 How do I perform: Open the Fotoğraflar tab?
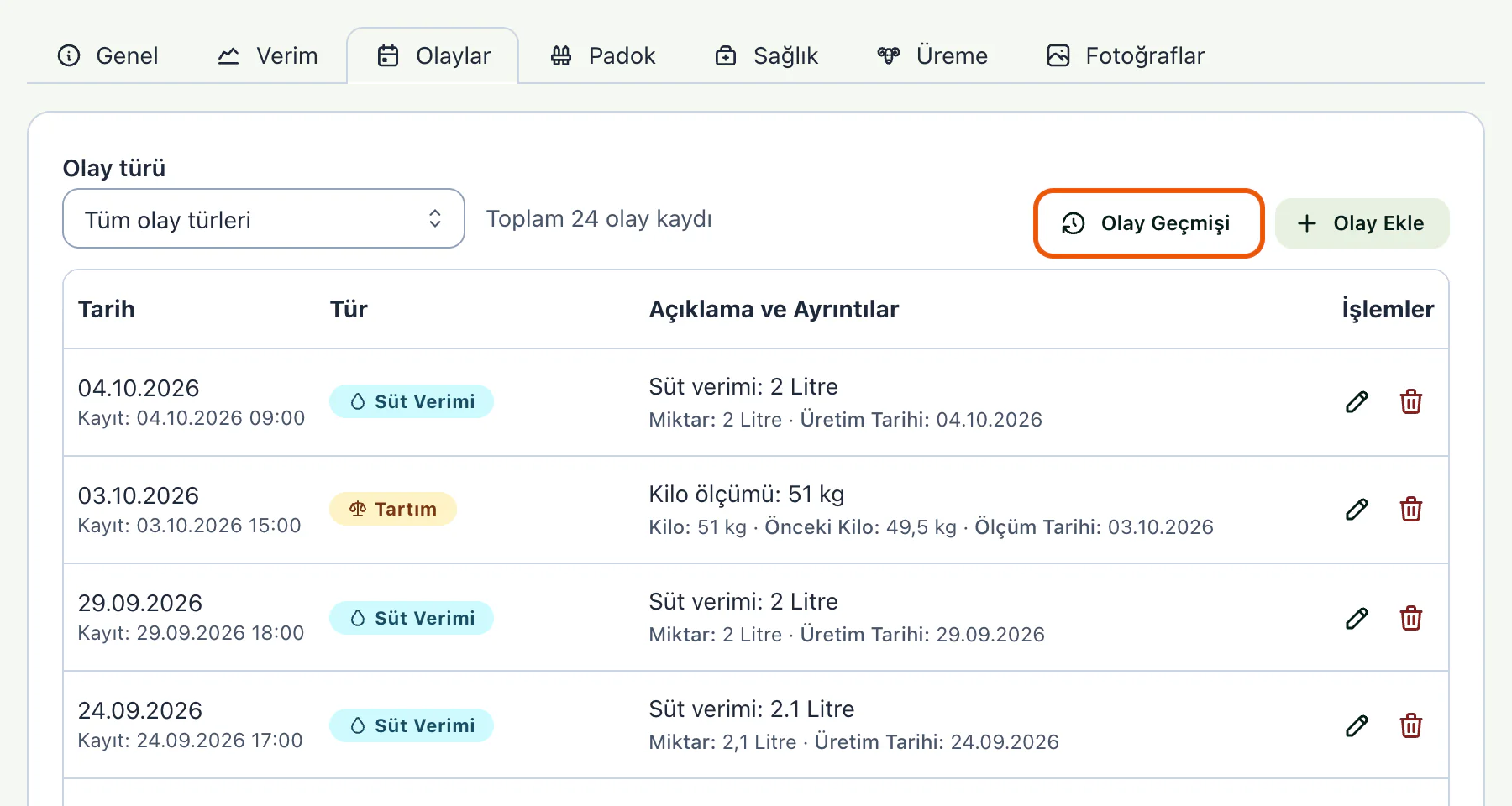tap(1126, 55)
